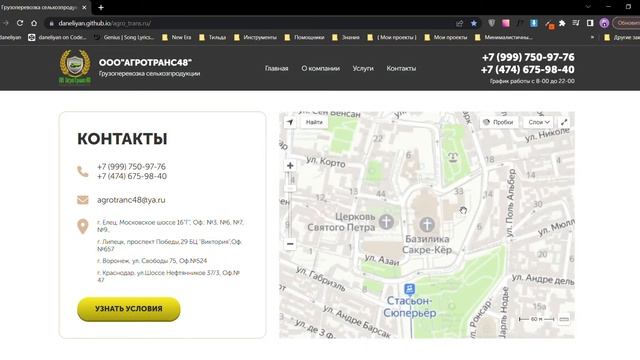Open the О компании menu item
640x360 pixels.
pos(320,69)
